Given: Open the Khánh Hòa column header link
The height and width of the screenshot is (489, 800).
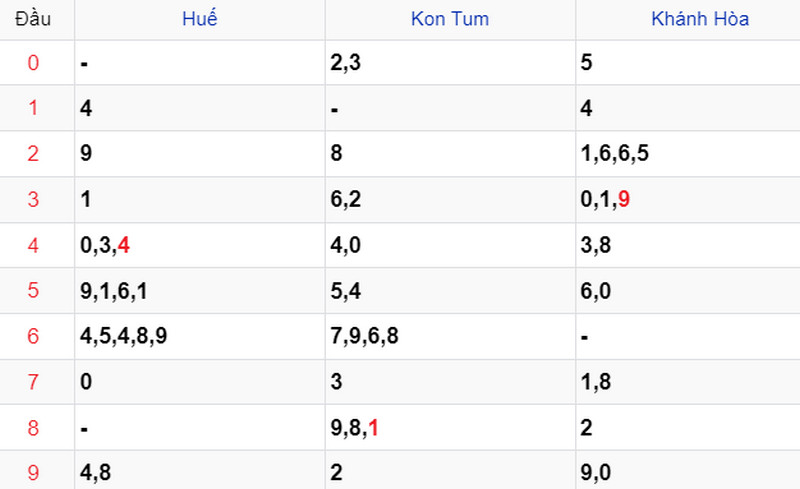Looking at the screenshot, I should click(700, 19).
